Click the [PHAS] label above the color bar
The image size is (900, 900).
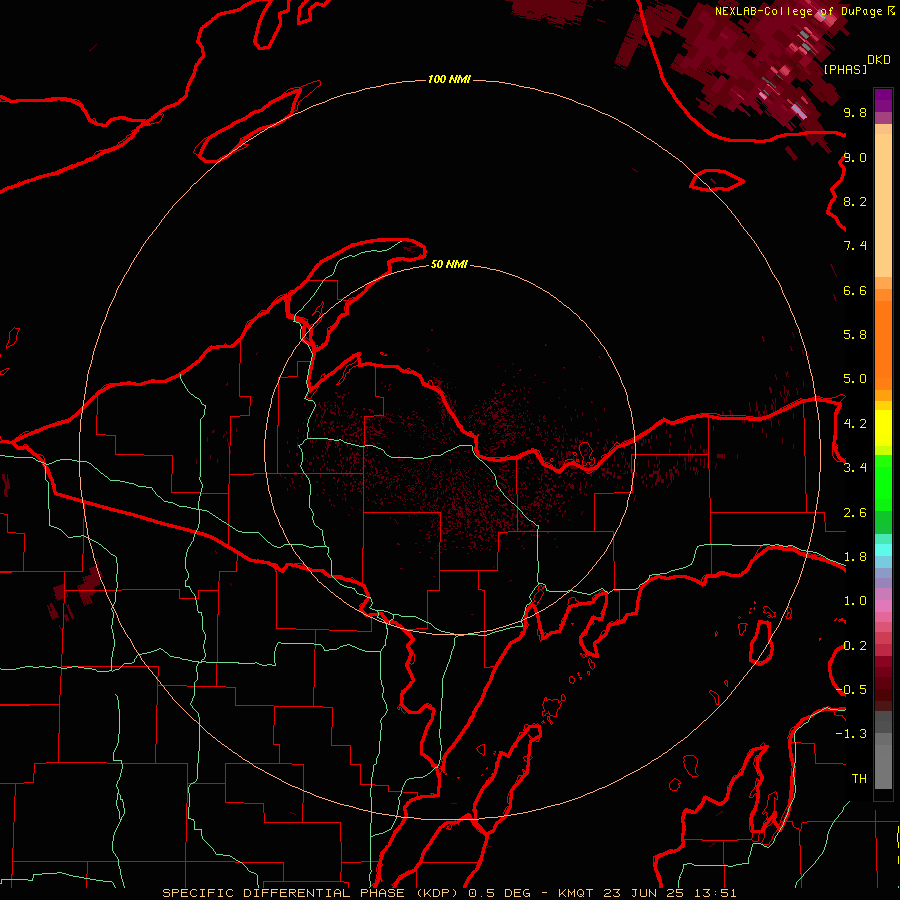[845, 69]
